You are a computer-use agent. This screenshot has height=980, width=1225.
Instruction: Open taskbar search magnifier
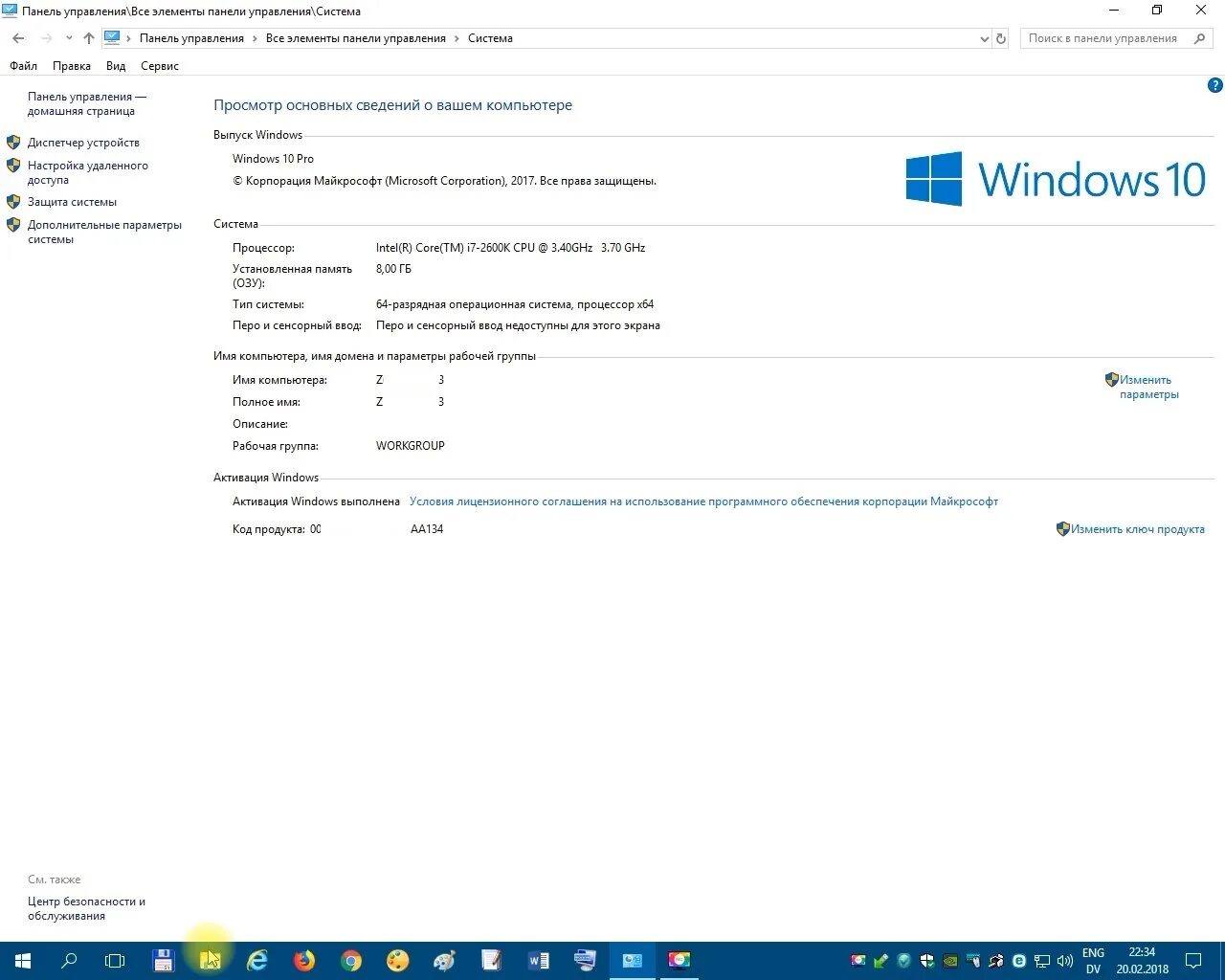click(69, 960)
